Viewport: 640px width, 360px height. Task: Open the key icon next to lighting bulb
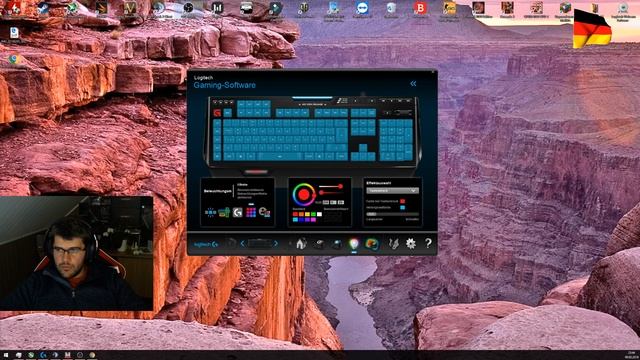[x=338, y=244]
